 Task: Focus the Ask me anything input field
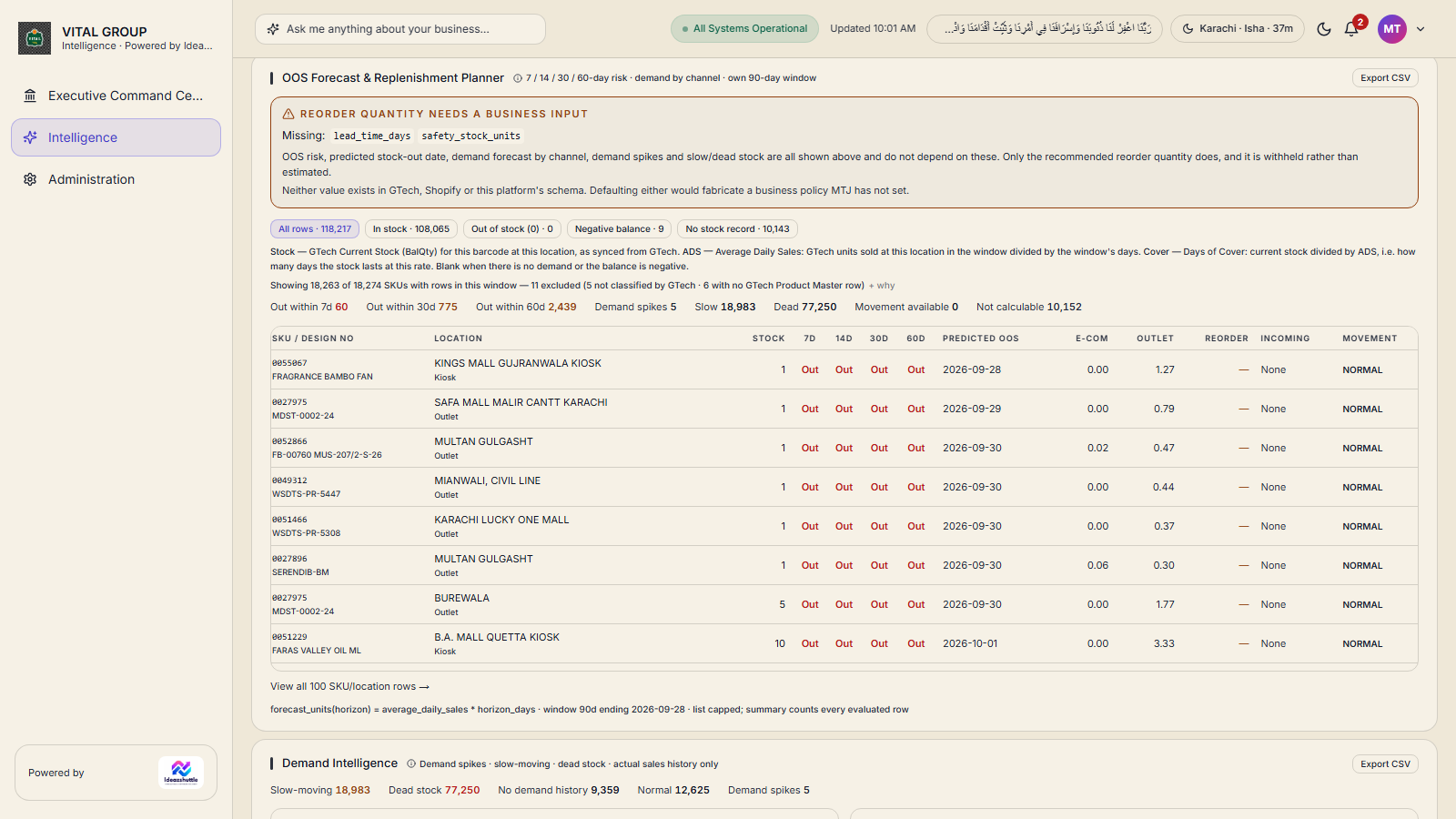400,29
